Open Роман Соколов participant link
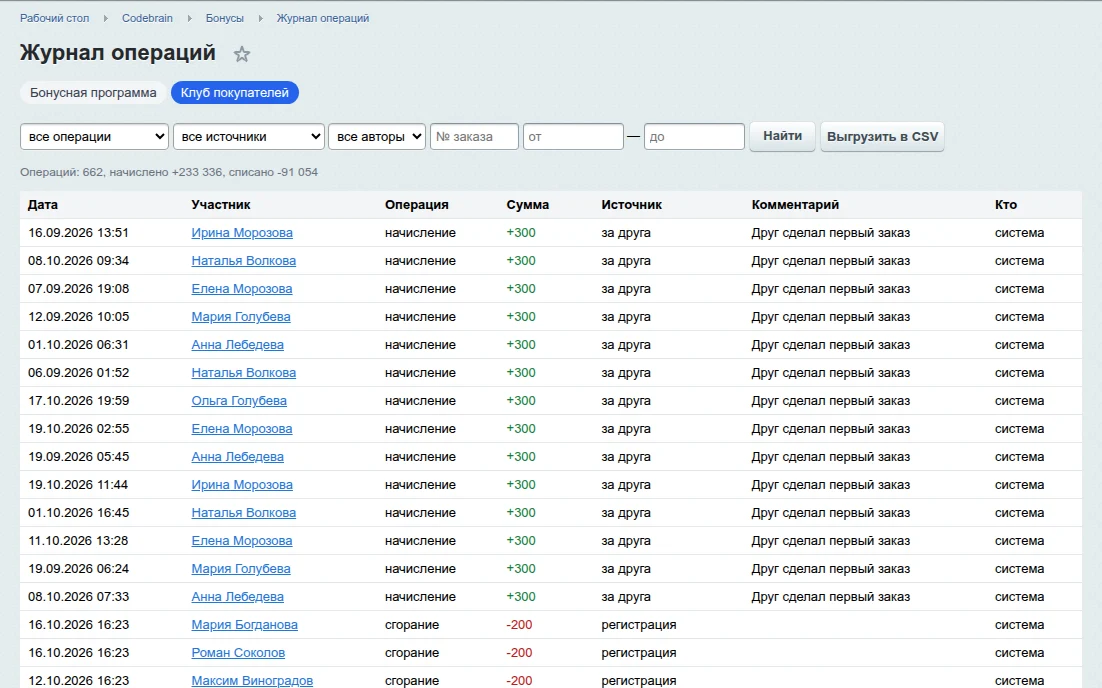The height and width of the screenshot is (688, 1102). pyautogui.click(x=238, y=653)
